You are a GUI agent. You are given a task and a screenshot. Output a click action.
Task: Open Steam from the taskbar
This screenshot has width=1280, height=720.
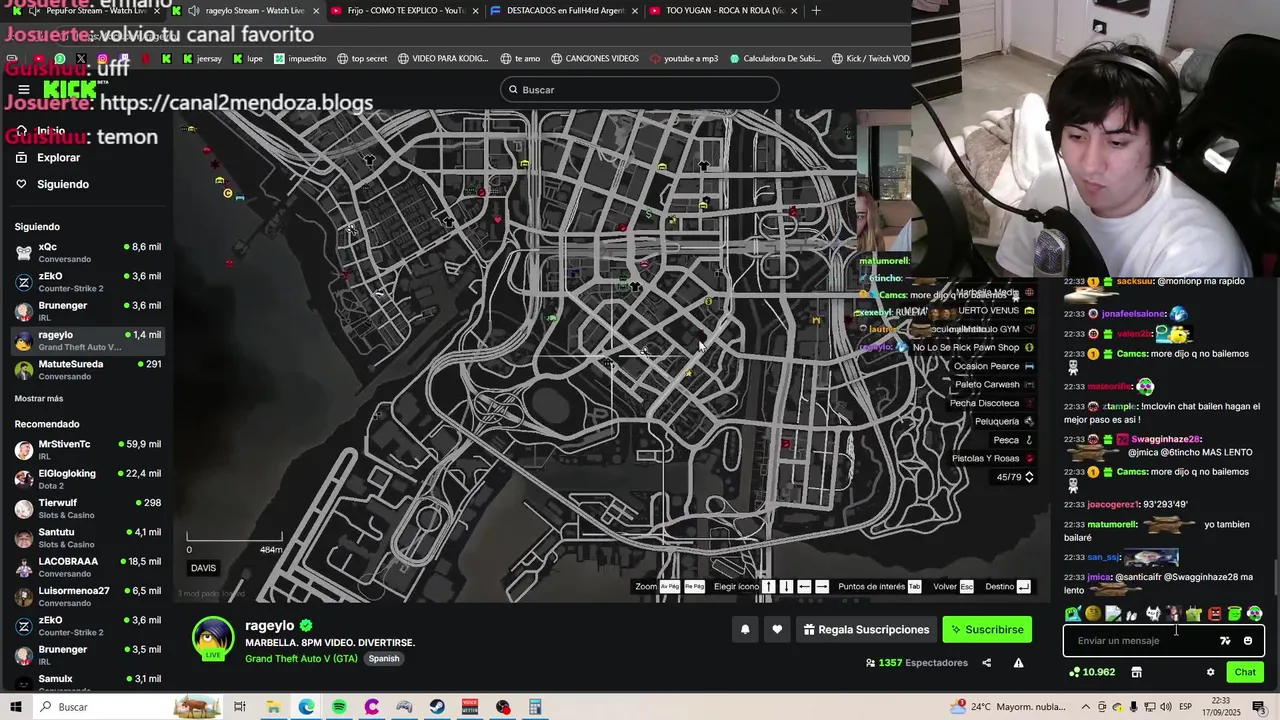tap(437, 707)
